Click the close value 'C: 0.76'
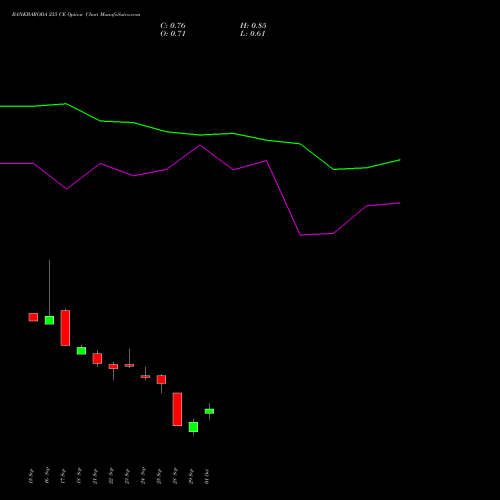500x500 pixels. point(173,26)
